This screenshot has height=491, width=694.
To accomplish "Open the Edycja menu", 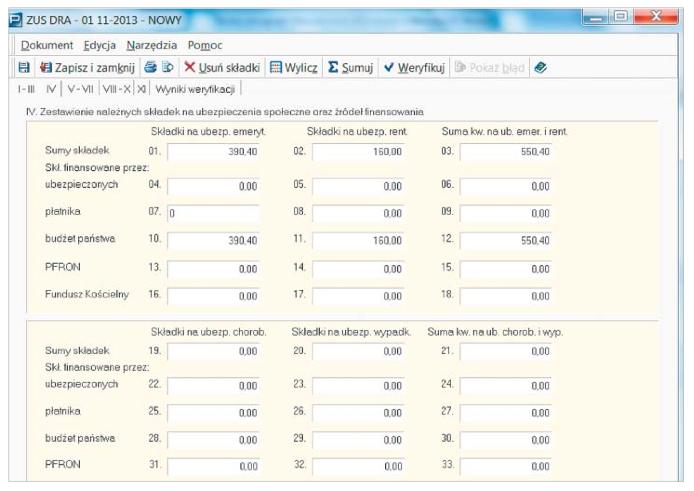I will pyautogui.click(x=100, y=45).
